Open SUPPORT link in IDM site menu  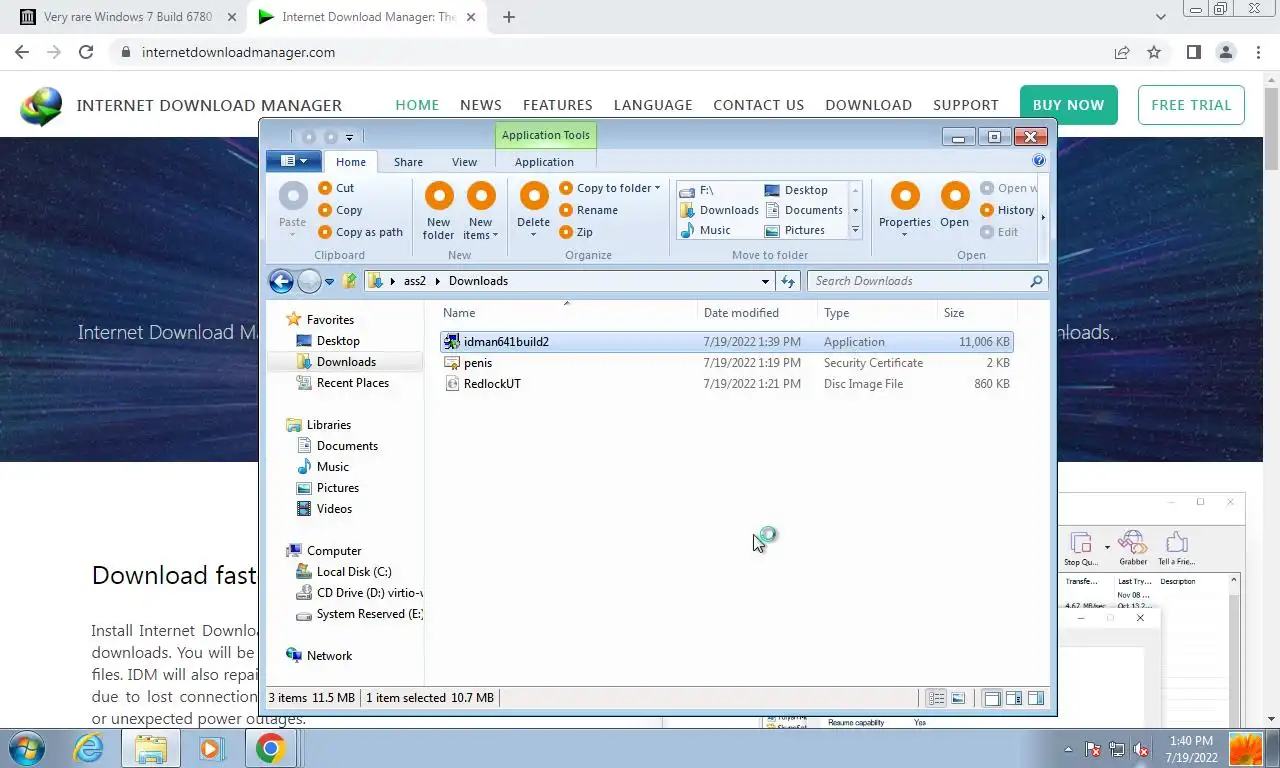click(965, 105)
